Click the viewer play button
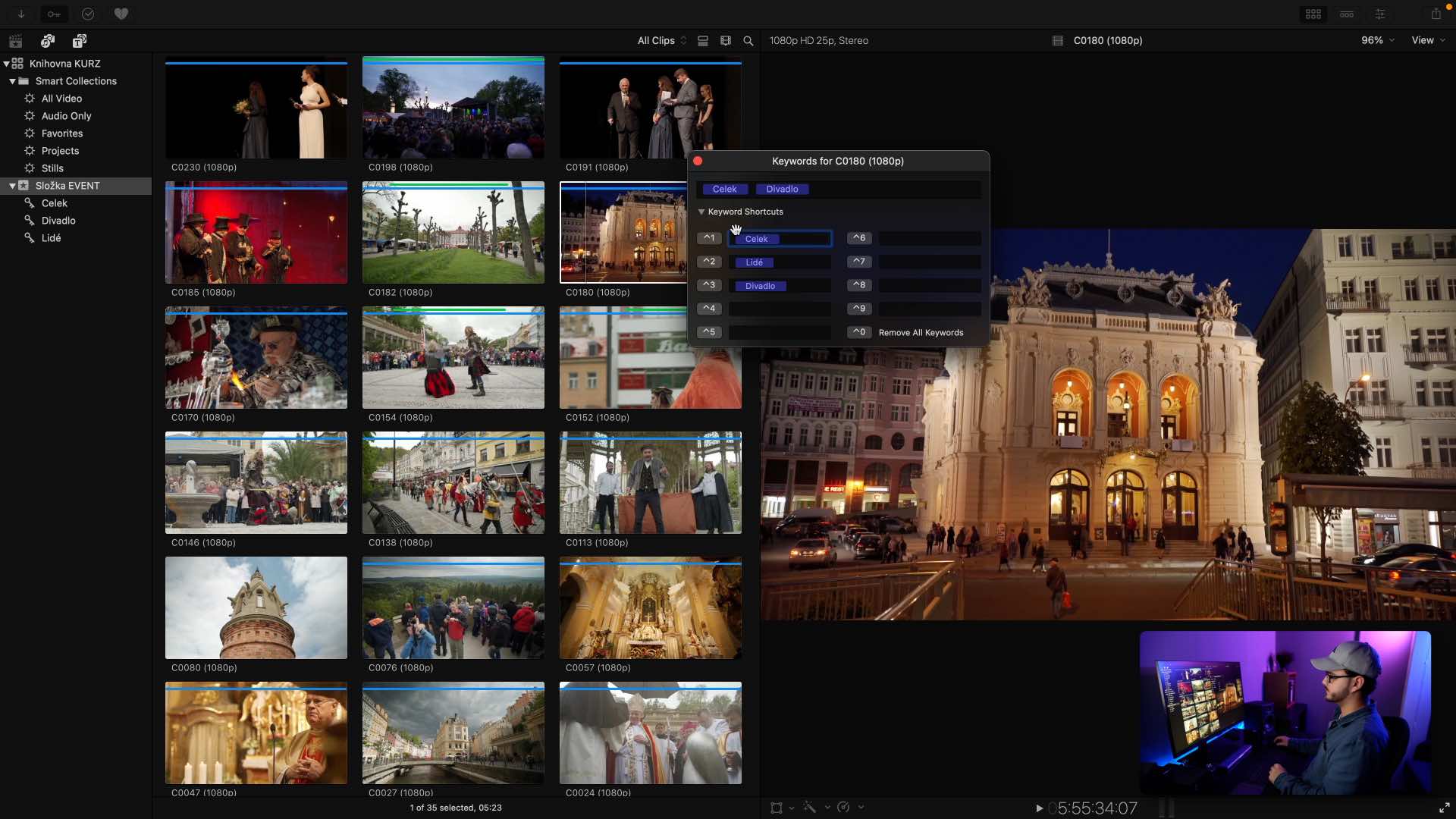Screen dimensions: 1456x819 point(1040,808)
